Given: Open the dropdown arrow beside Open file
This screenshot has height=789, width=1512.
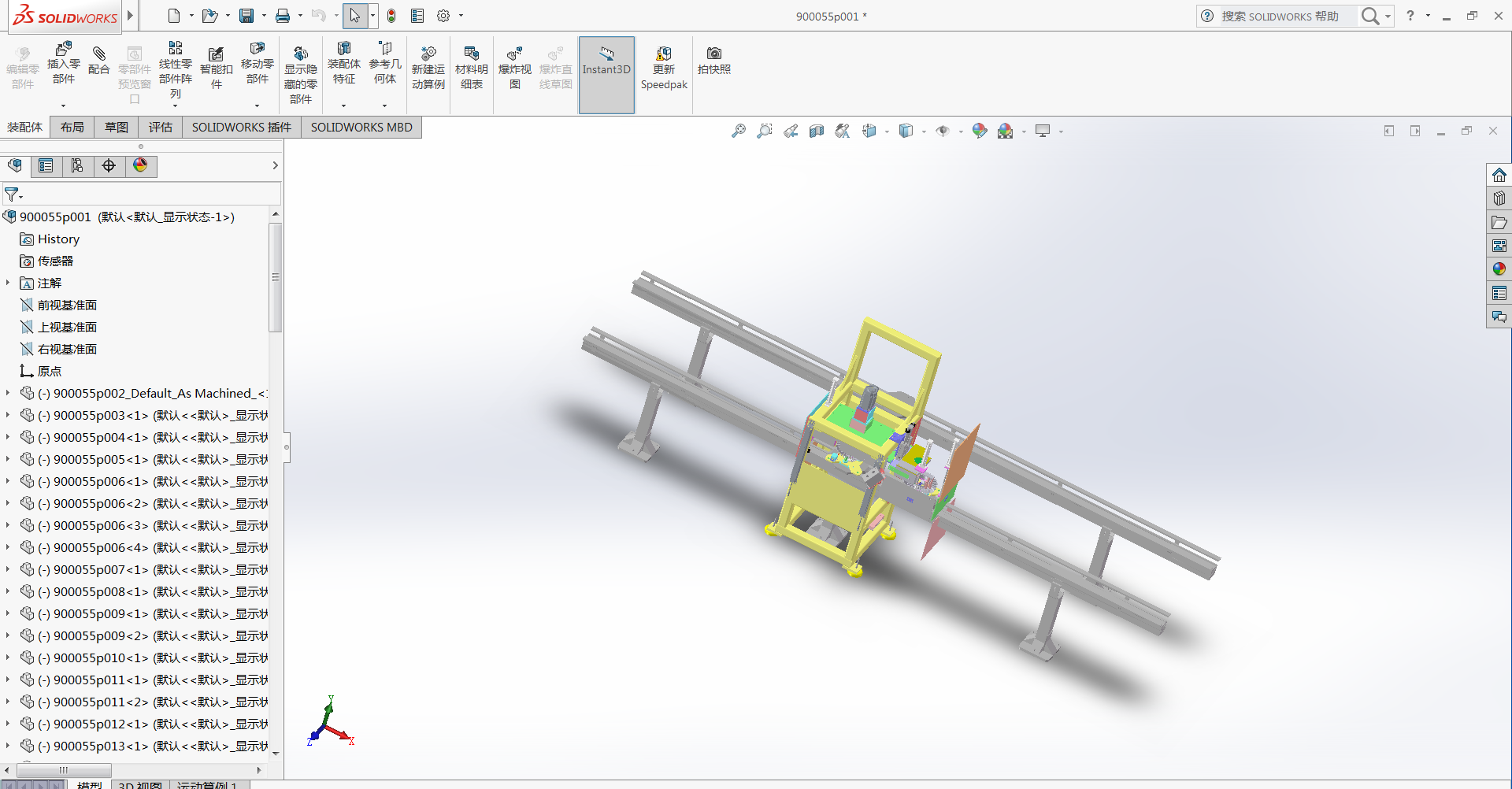Looking at the screenshot, I should [x=228, y=16].
